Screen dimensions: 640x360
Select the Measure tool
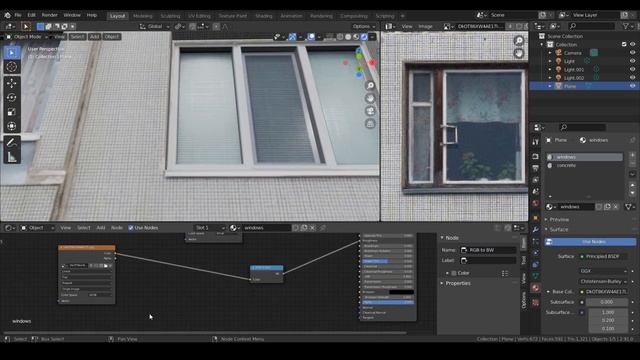click(11, 157)
